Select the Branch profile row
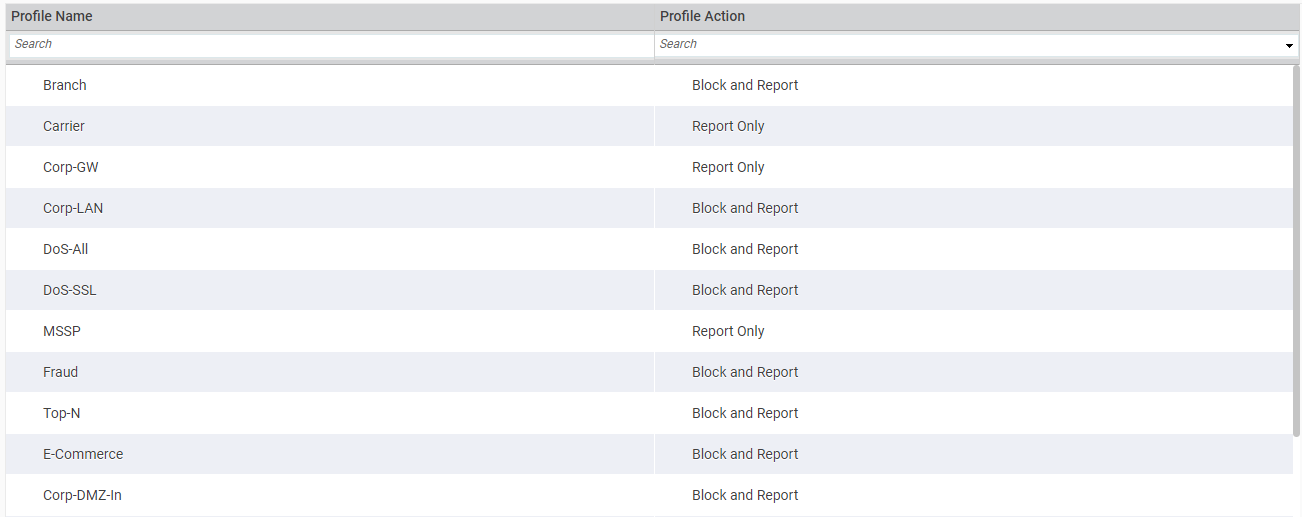Image resolution: width=1302 pixels, height=517 pixels. (x=65, y=85)
